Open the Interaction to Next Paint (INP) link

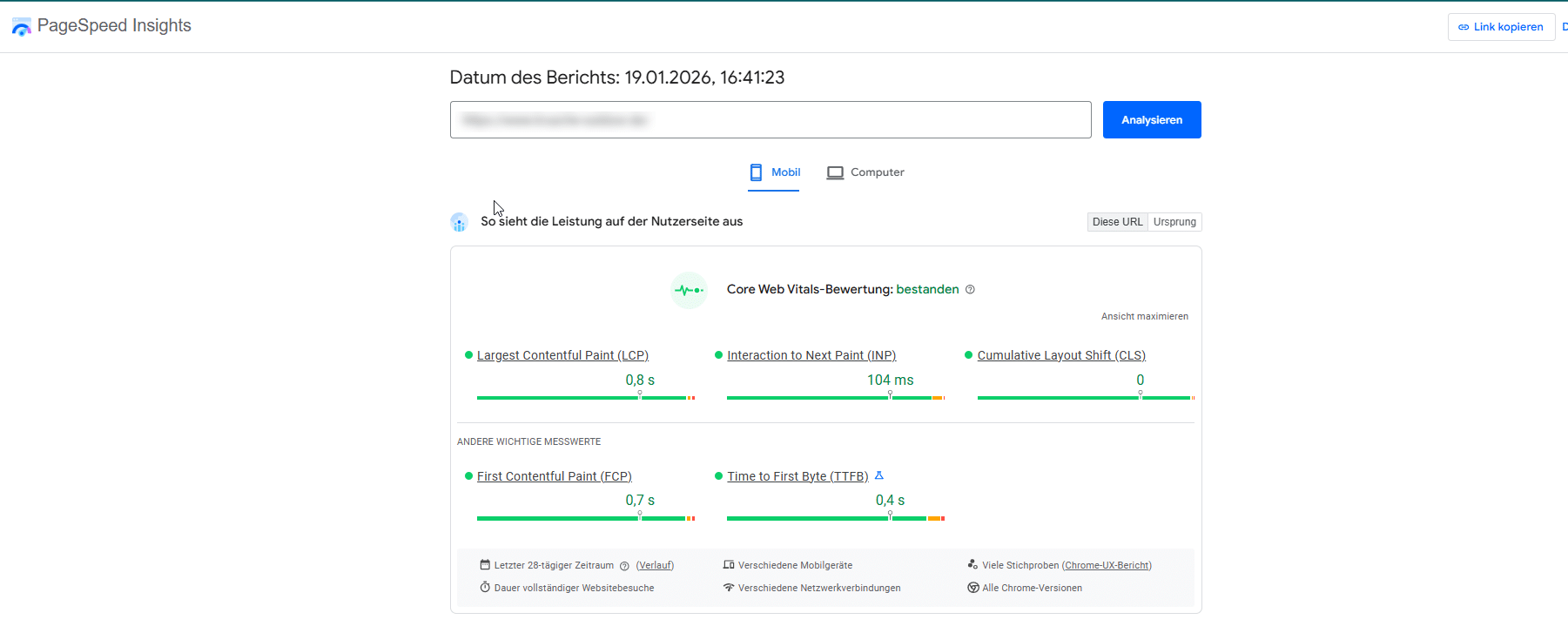tap(811, 355)
